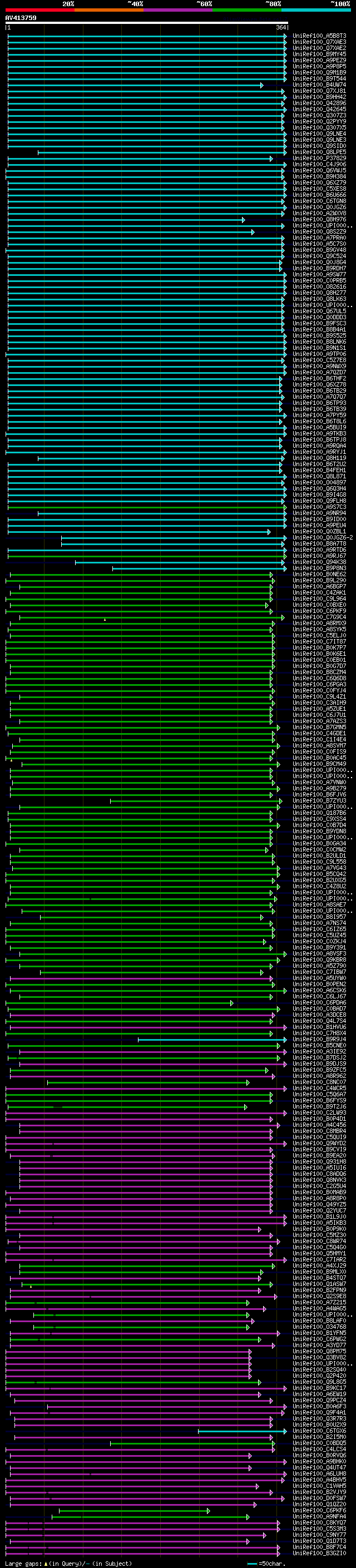Click the cyan scale bar beside =50char.
Screen dimensions: 356x1568
coord(252,1563)
